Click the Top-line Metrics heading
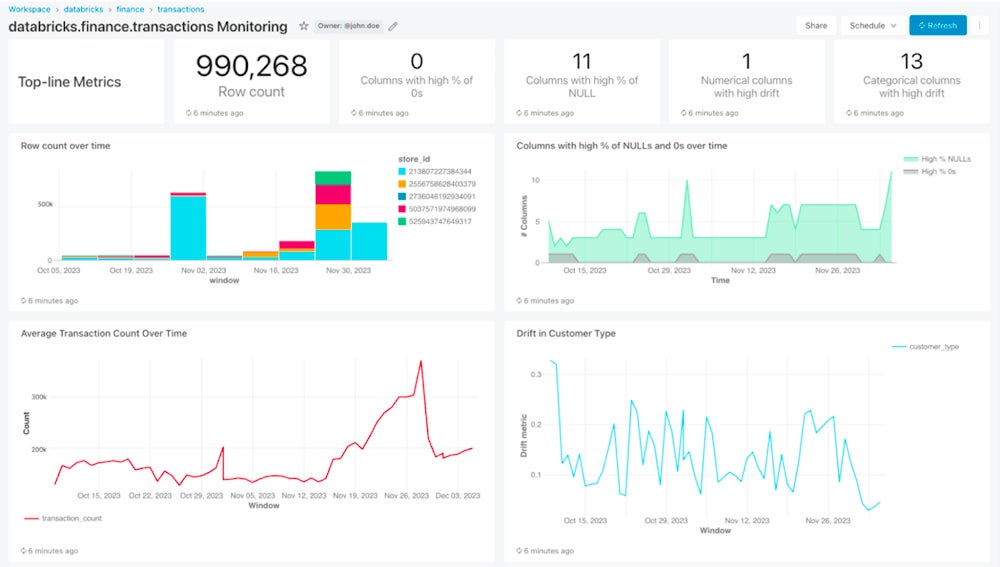The height and width of the screenshot is (567, 1000). (x=70, y=82)
